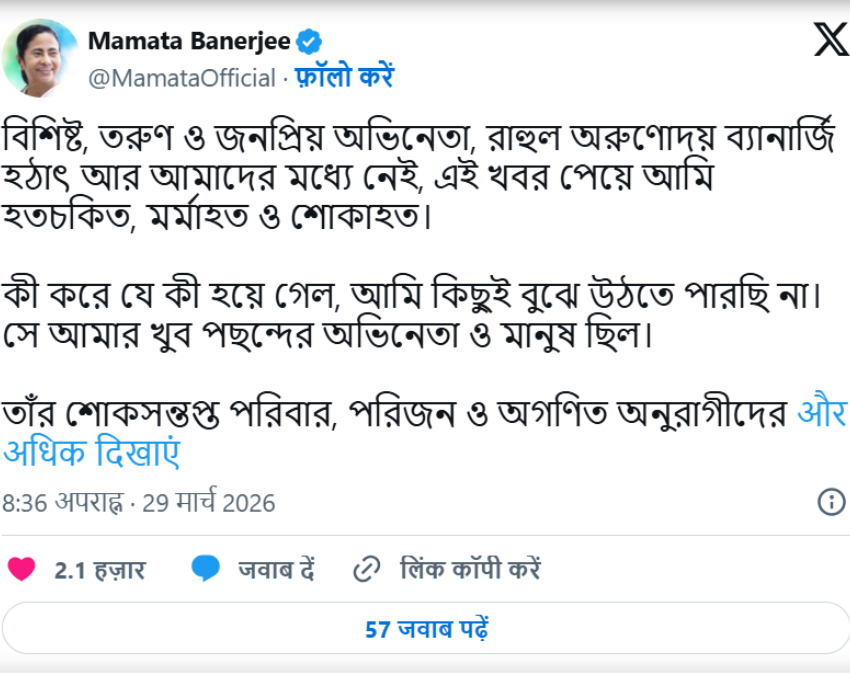Open the 57 जवाब पढ़ें button
This screenshot has width=850, height=675.
(x=425, y=630)
